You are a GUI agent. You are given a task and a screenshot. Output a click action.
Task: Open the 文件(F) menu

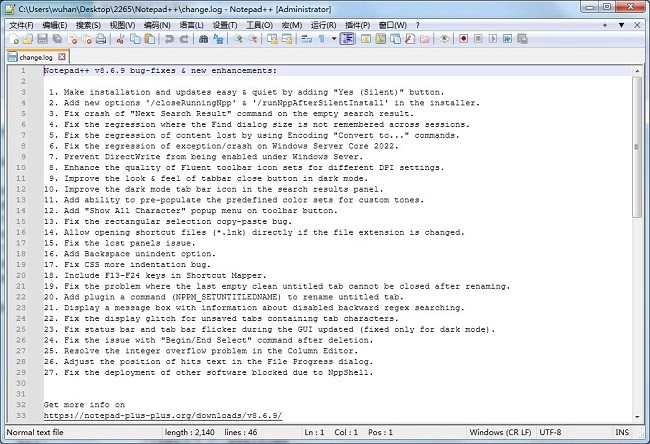pos(21,25)
